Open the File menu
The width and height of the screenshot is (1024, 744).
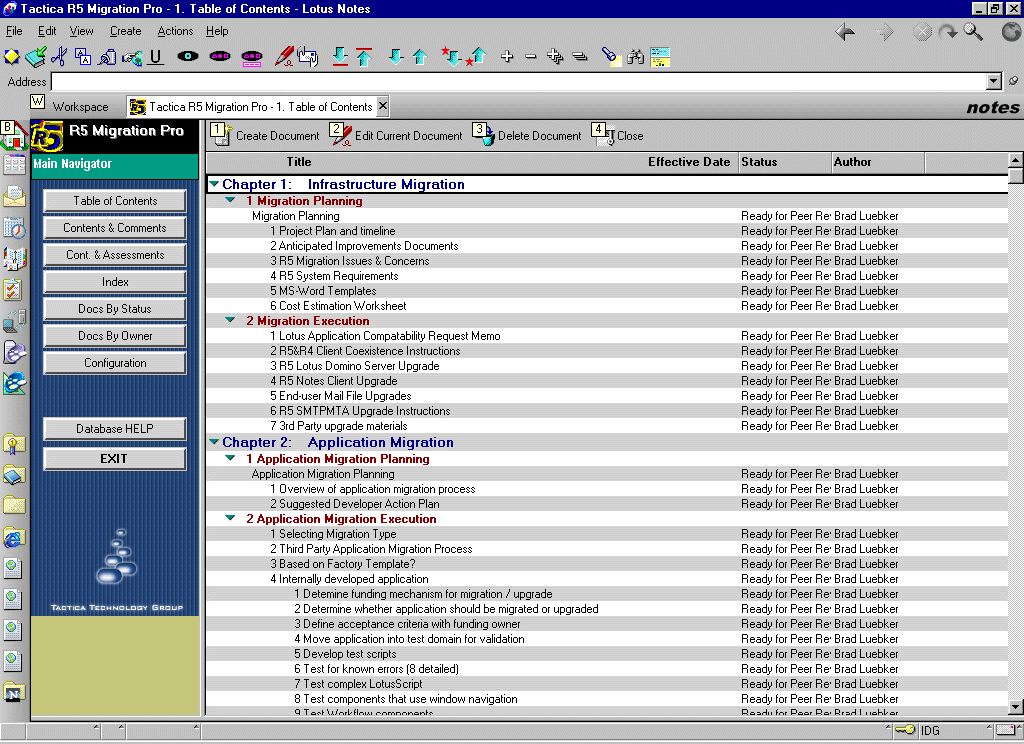point(14,31)
